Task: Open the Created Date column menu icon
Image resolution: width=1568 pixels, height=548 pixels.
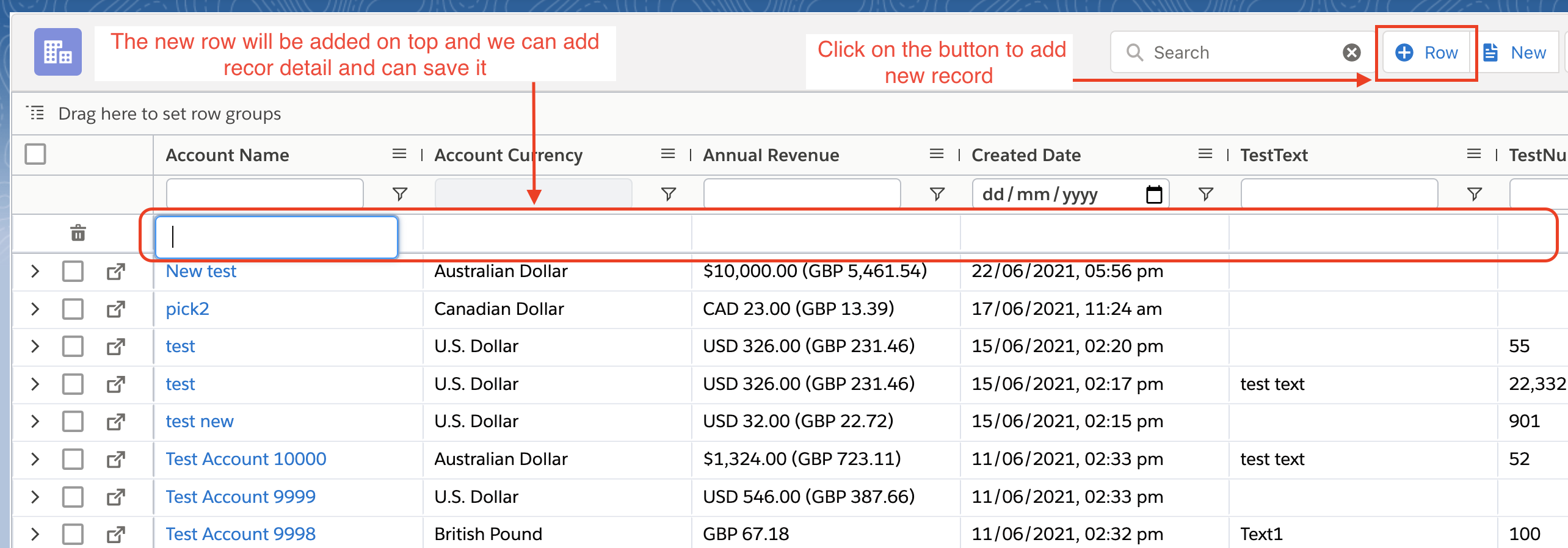Action: (x=1205, y=154)
